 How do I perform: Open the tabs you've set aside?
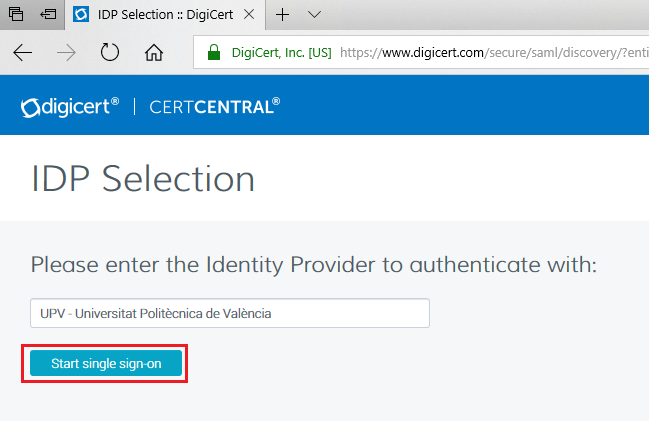17,15
